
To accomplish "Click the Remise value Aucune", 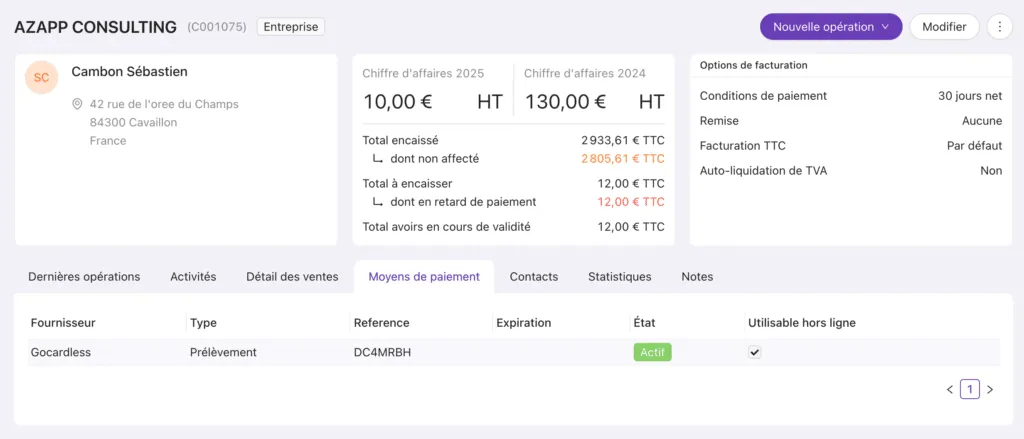I will (982, 121).
